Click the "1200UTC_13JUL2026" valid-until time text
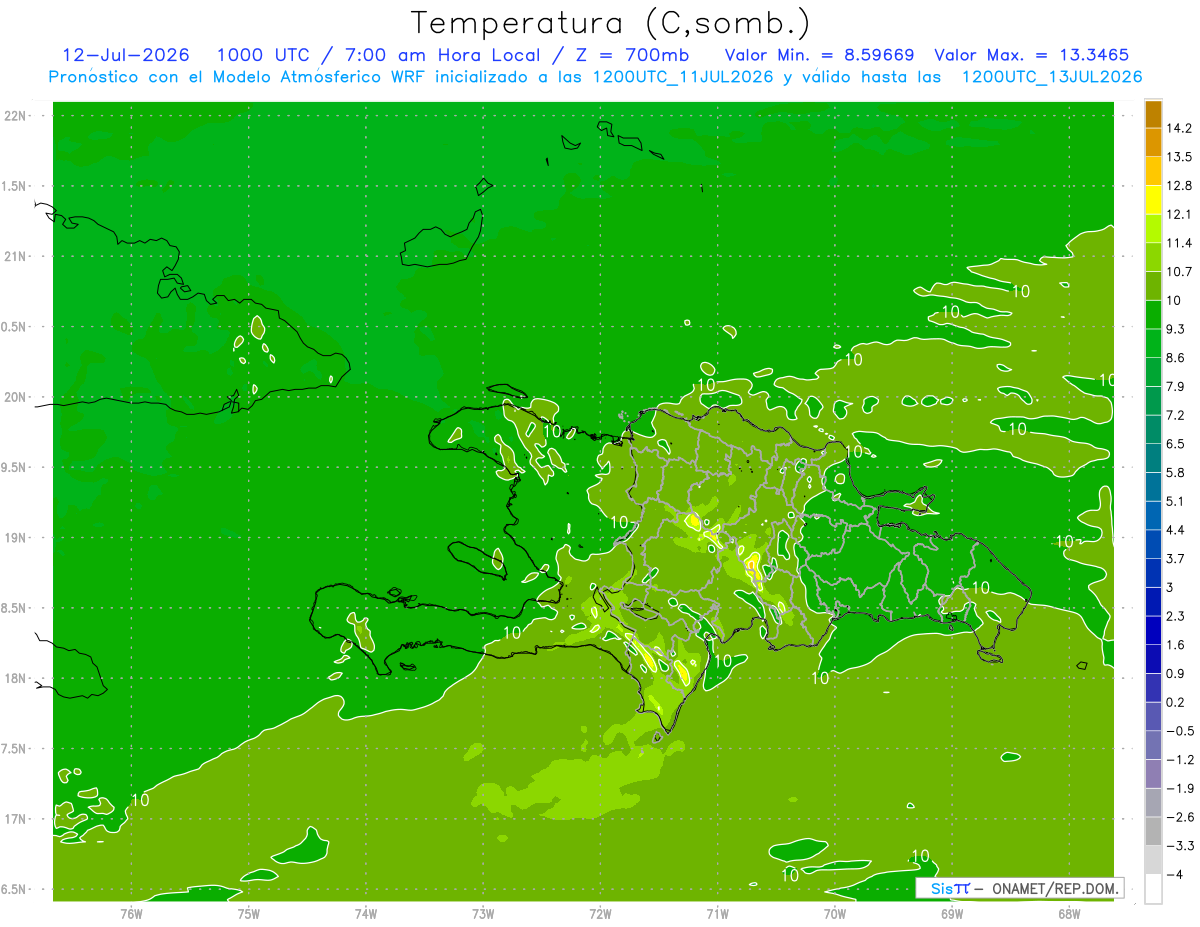 (1052, 77)
